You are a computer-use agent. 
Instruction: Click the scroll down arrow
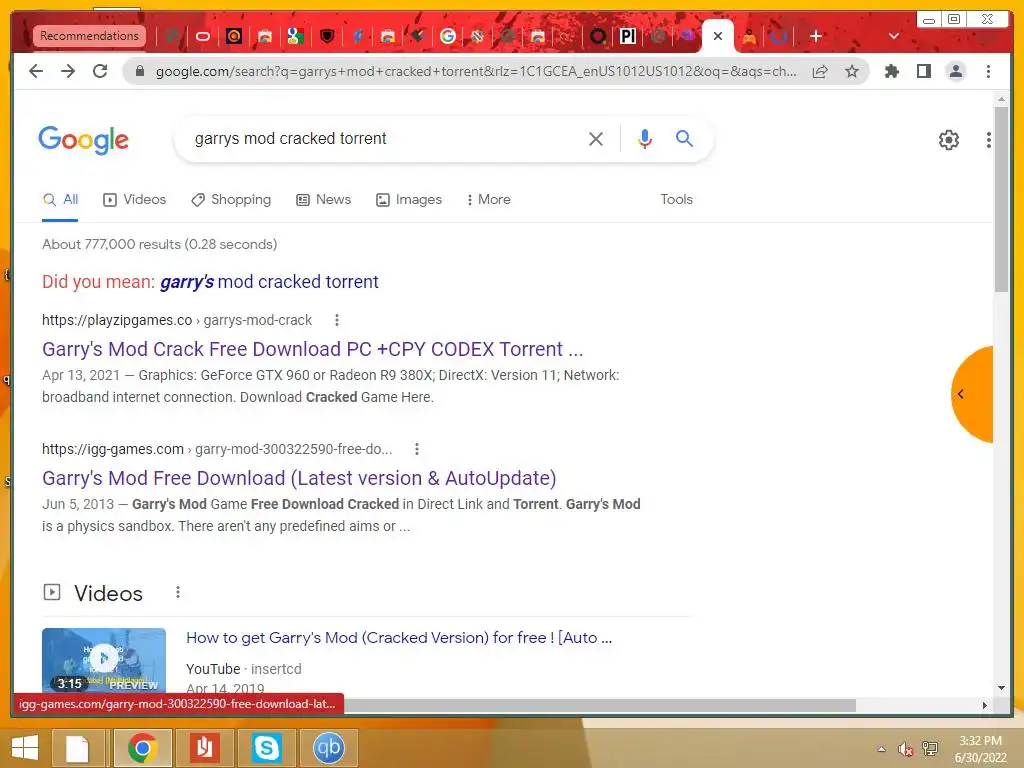[x=1001, y=688]
